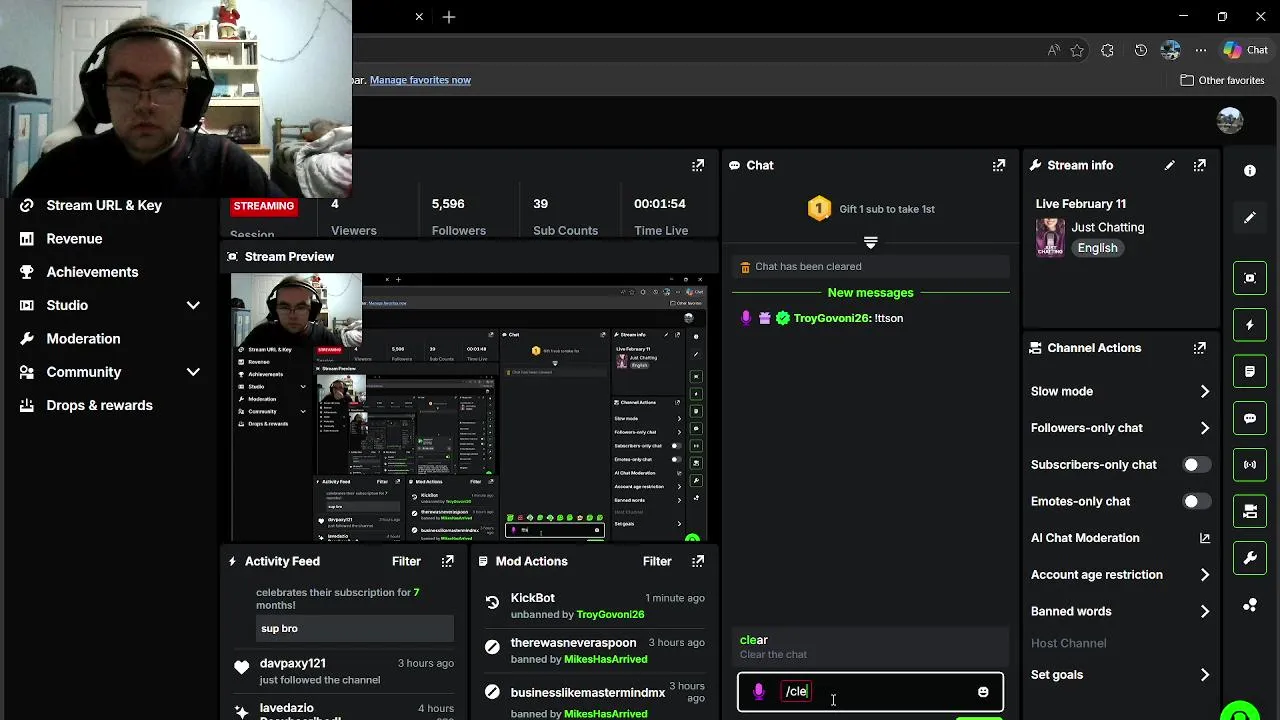The height and width of the screenshot is (720, 1280).
Task: Pop out the Chat panel
Action: point(998,165)
